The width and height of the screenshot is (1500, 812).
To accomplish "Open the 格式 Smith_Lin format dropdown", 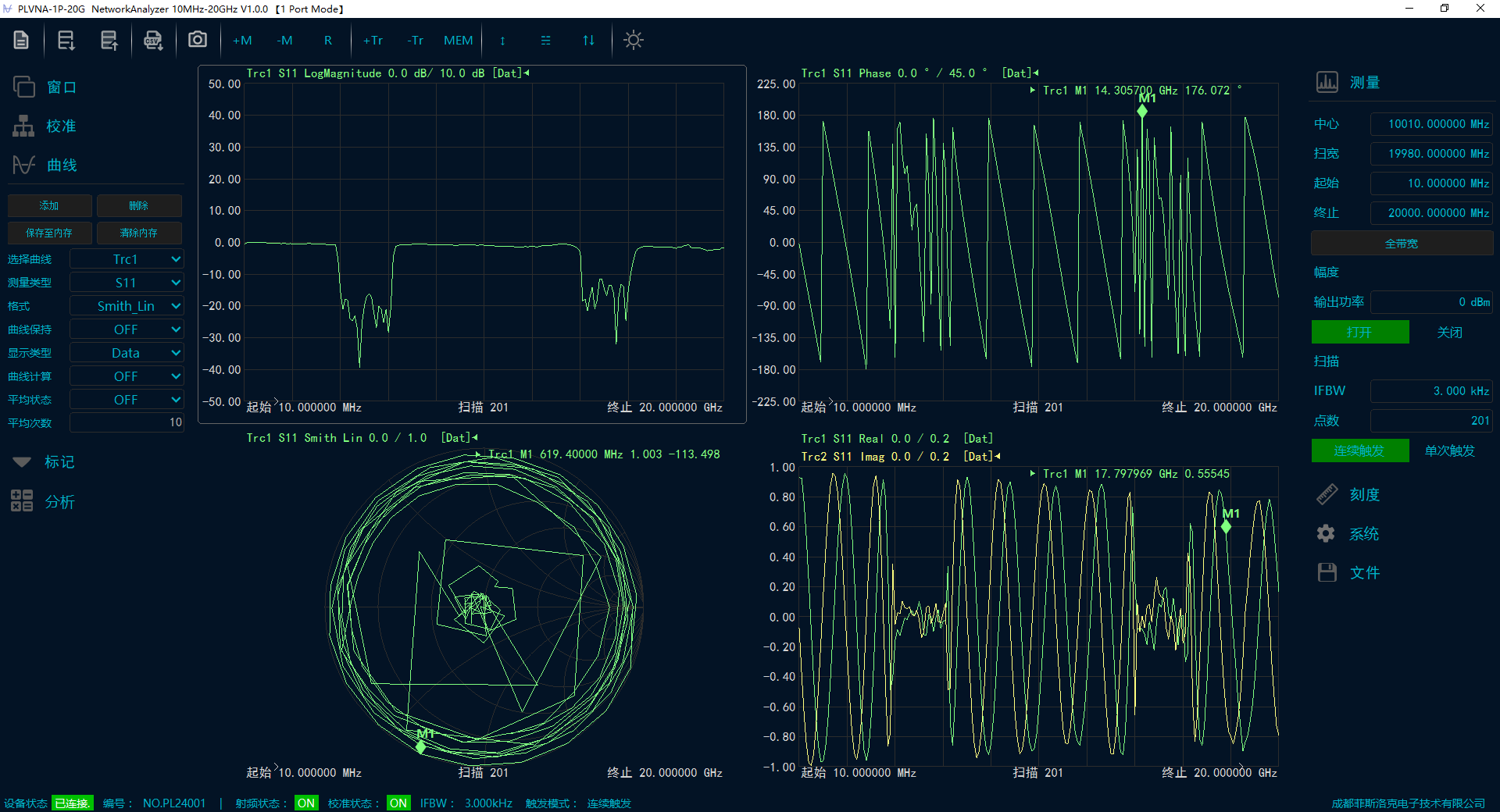I will pyautogui.click(x=127, y=306).
